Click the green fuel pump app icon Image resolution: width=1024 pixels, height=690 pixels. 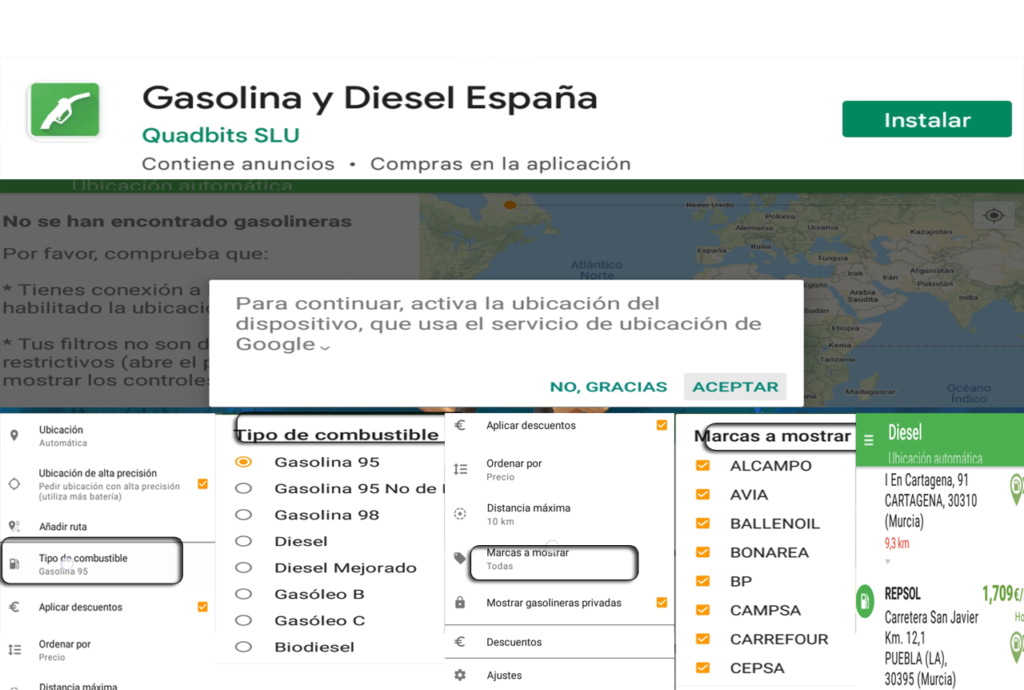[x=64, y=112]
